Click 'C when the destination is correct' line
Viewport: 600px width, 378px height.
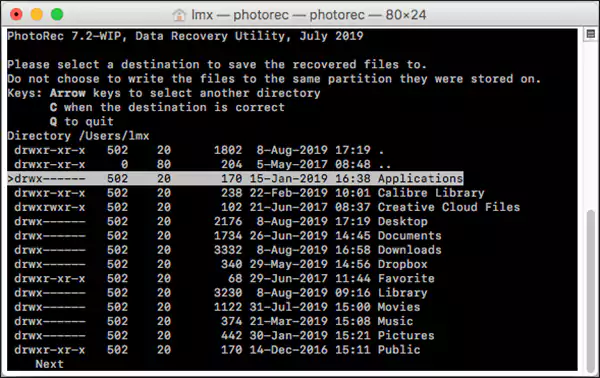[x=167, y=108]
